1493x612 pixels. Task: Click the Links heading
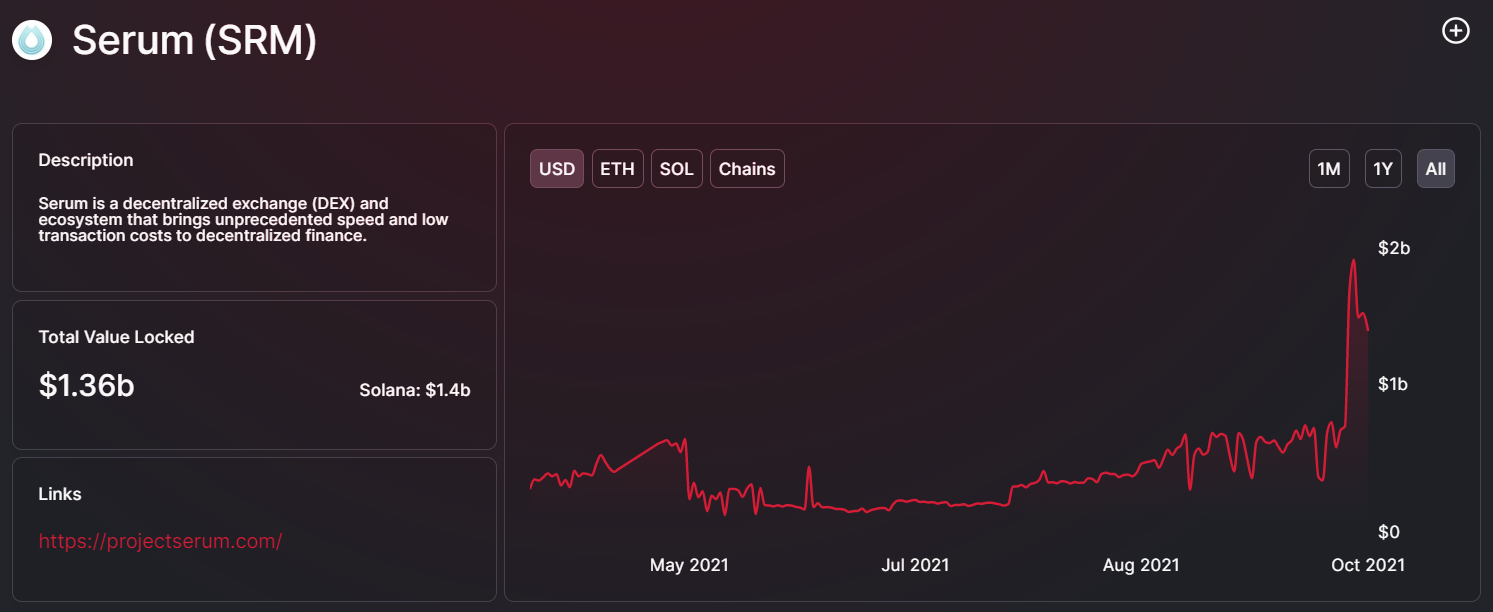60,494
